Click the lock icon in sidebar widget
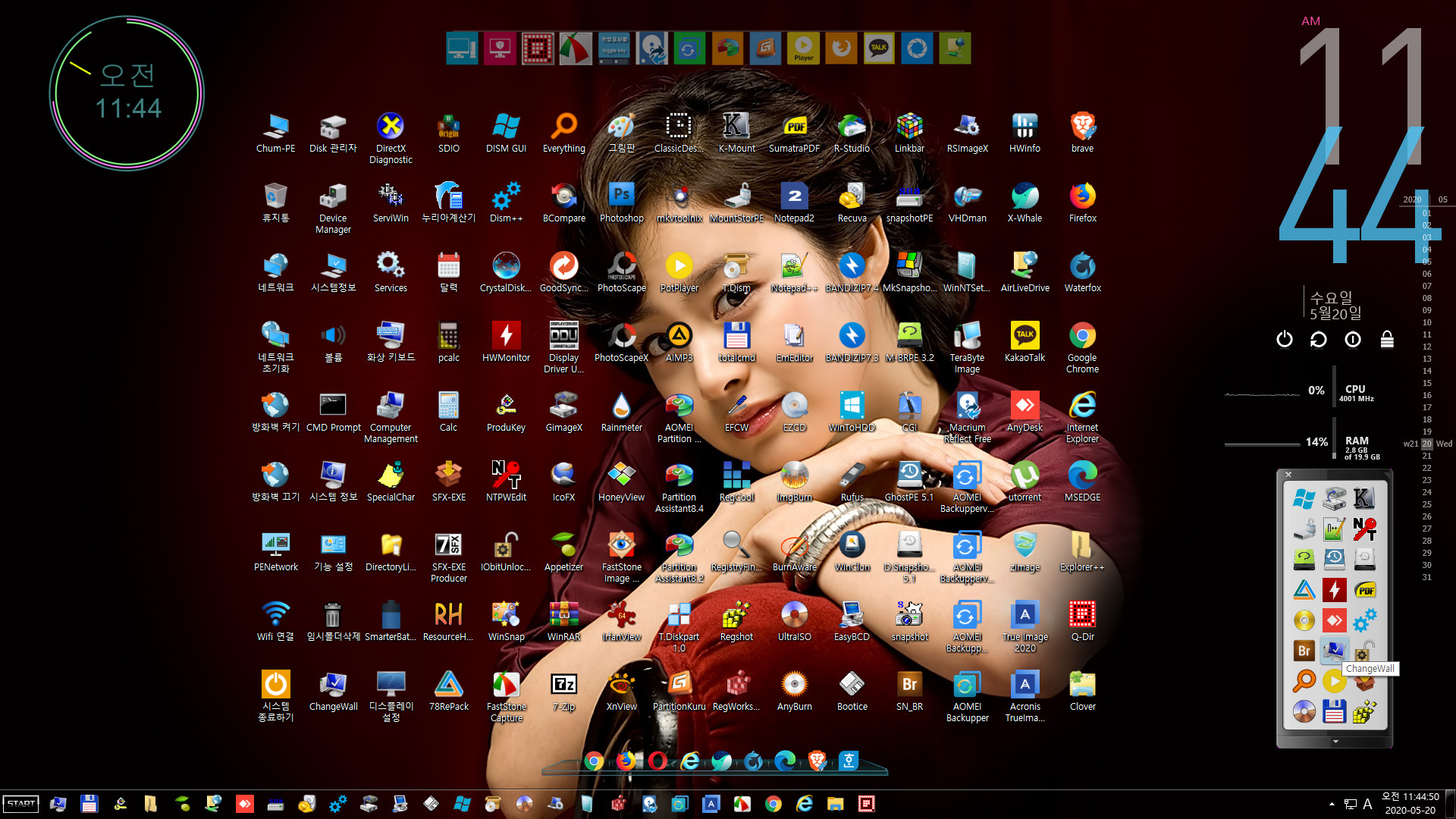This screenshot has height=819, width=1456. point(1387,339)
